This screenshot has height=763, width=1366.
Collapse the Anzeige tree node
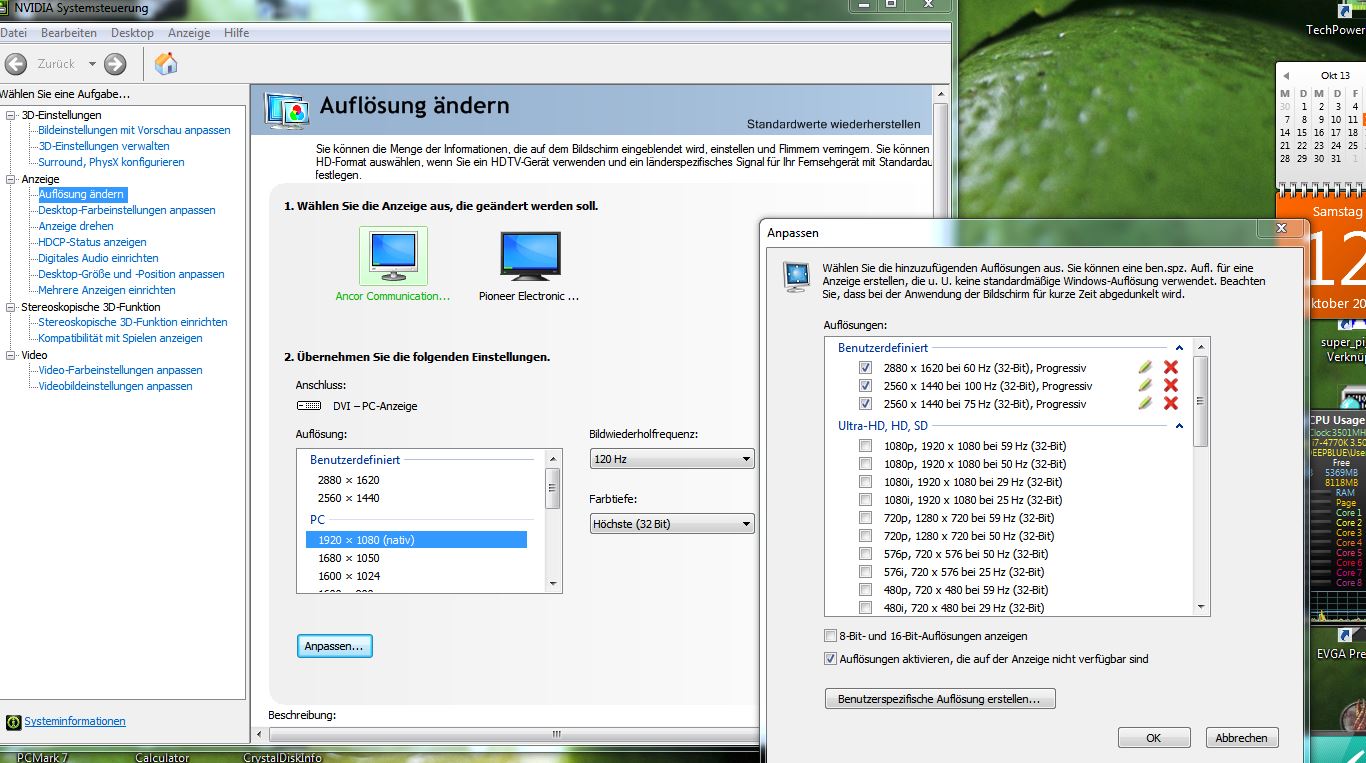pyautogui.click(x=11, y=179)
